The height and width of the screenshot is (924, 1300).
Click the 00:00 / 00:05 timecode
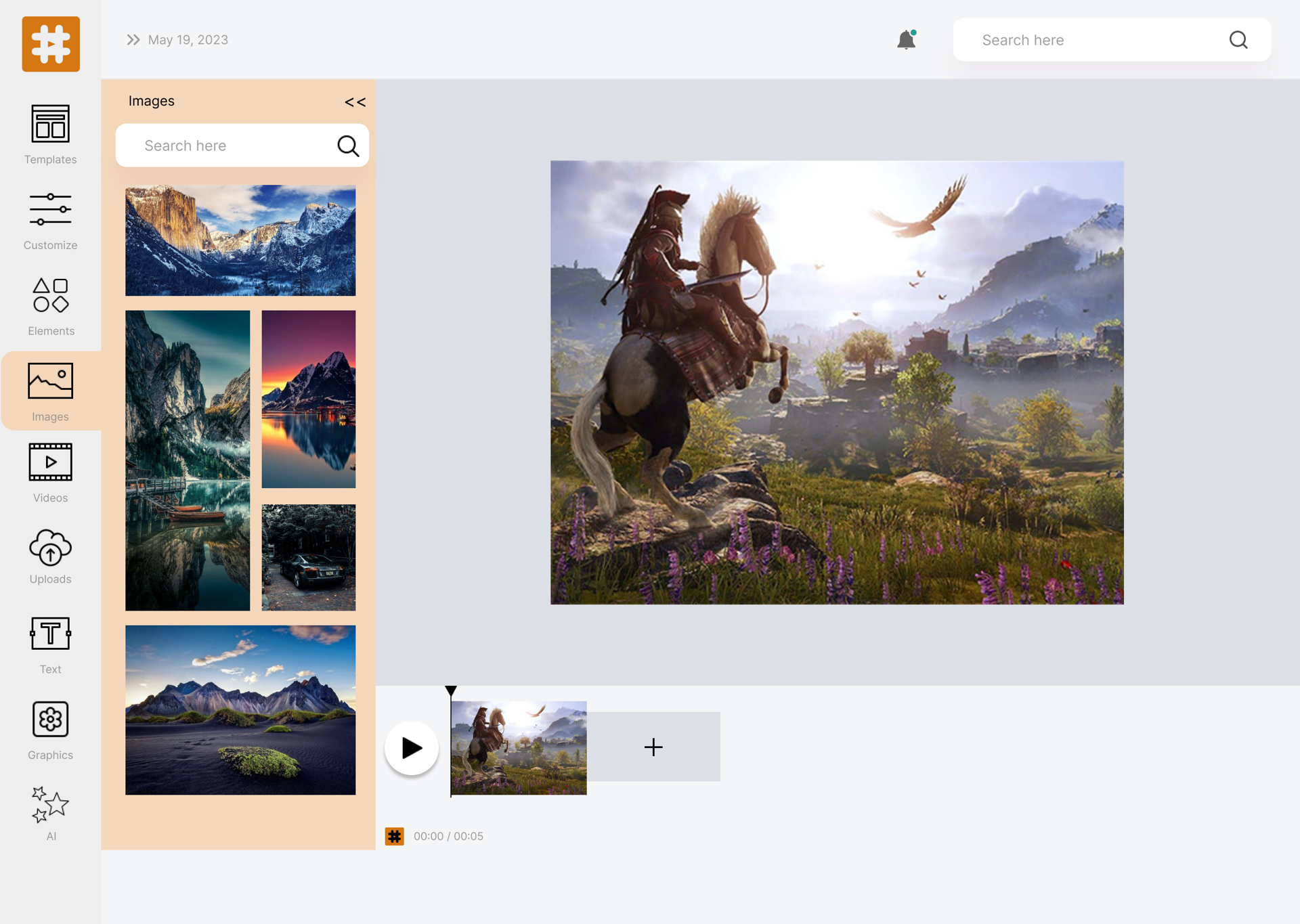[x=448, y=837]
